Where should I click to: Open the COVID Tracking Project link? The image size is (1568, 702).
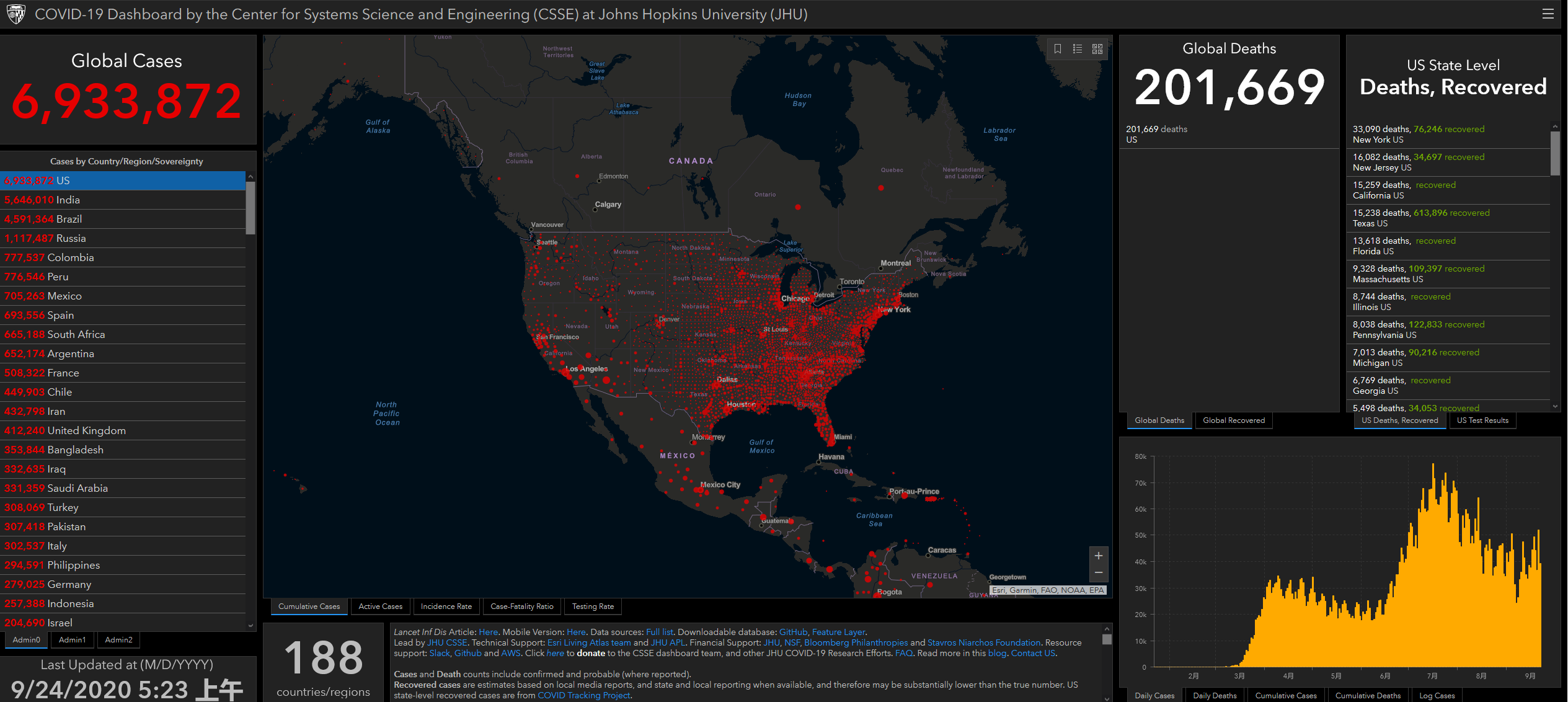click(x=583, y=695)
